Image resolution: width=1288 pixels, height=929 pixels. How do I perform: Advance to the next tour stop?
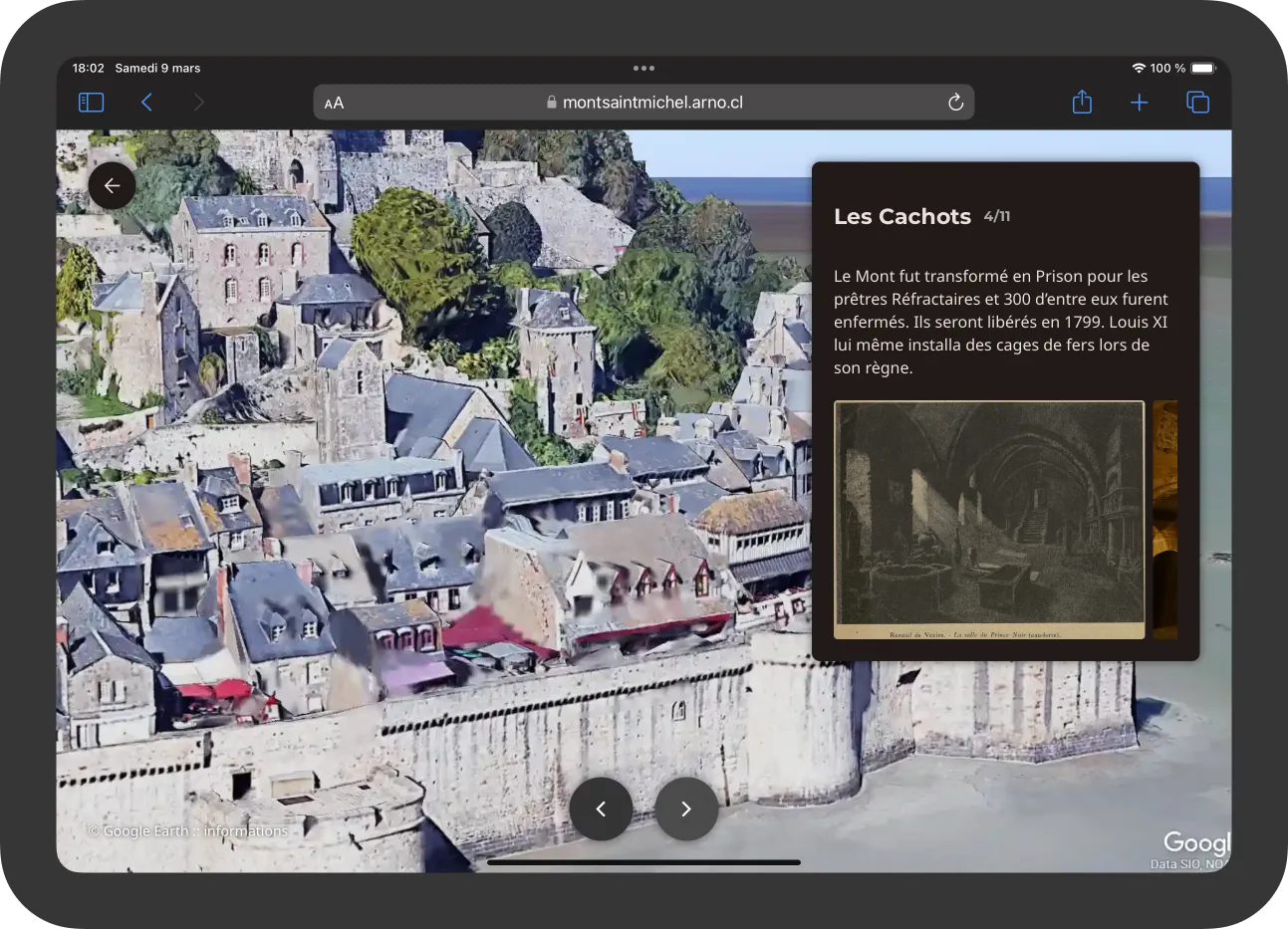(686, 809)
